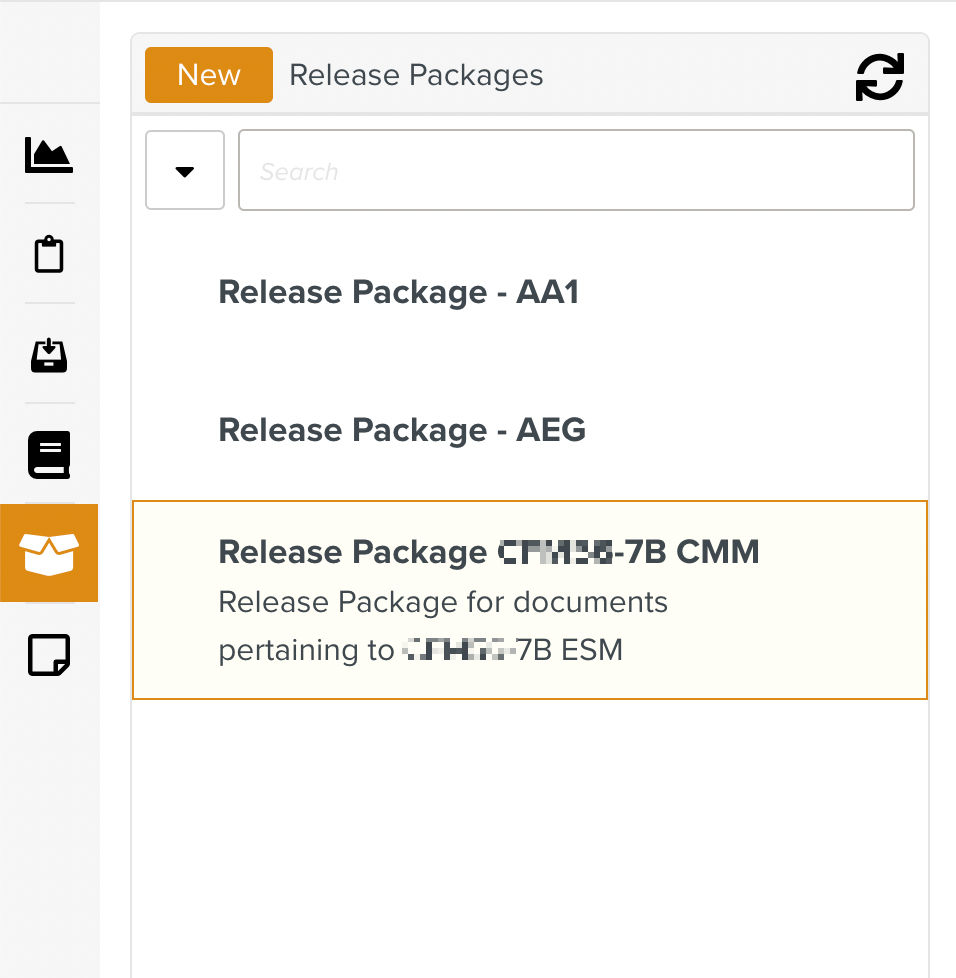Screen dimensions: 956x978
Task: Expand the dropdown caret beside search
Action: point(185,171)
